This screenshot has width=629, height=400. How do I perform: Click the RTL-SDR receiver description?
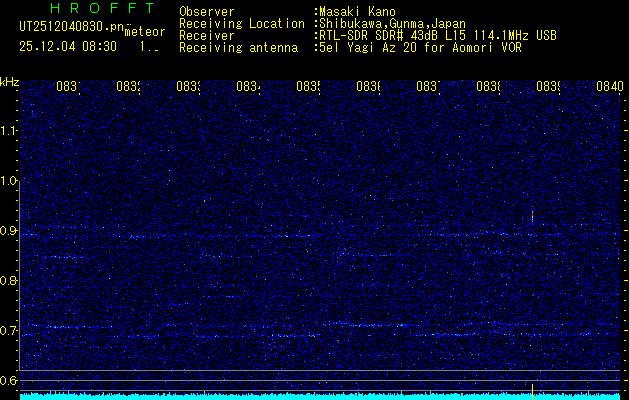pyautogui.click(x=436, y=35)
